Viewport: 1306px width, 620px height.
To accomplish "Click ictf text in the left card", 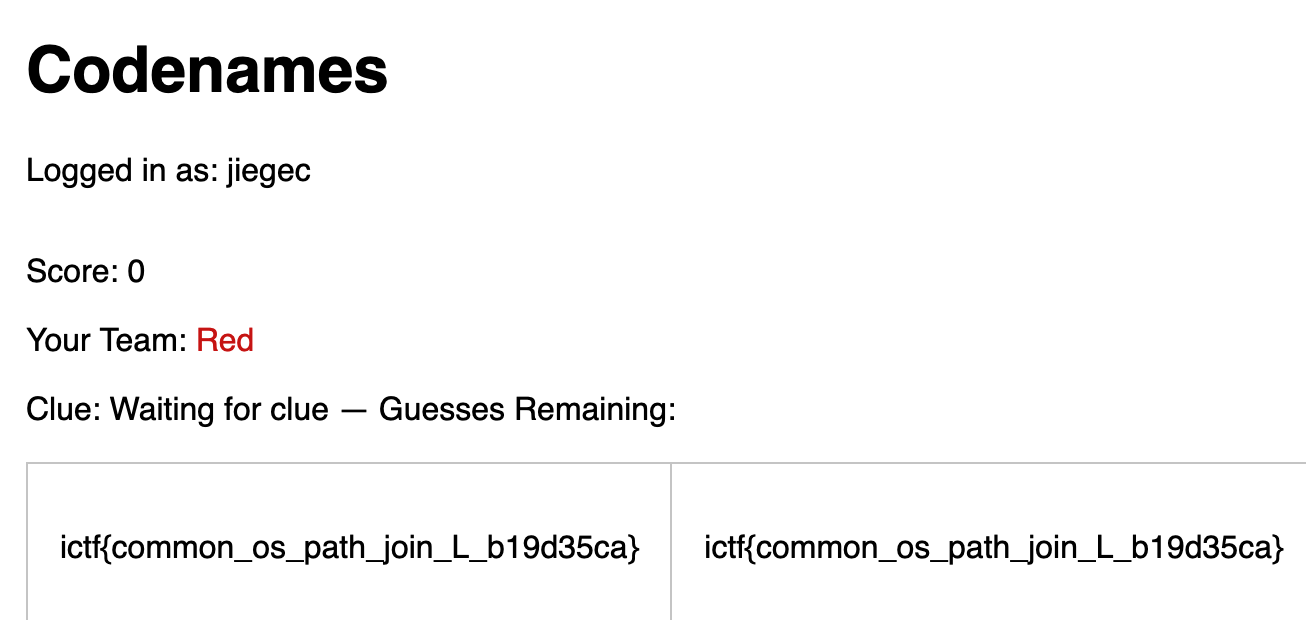I will tap(79, 548).
